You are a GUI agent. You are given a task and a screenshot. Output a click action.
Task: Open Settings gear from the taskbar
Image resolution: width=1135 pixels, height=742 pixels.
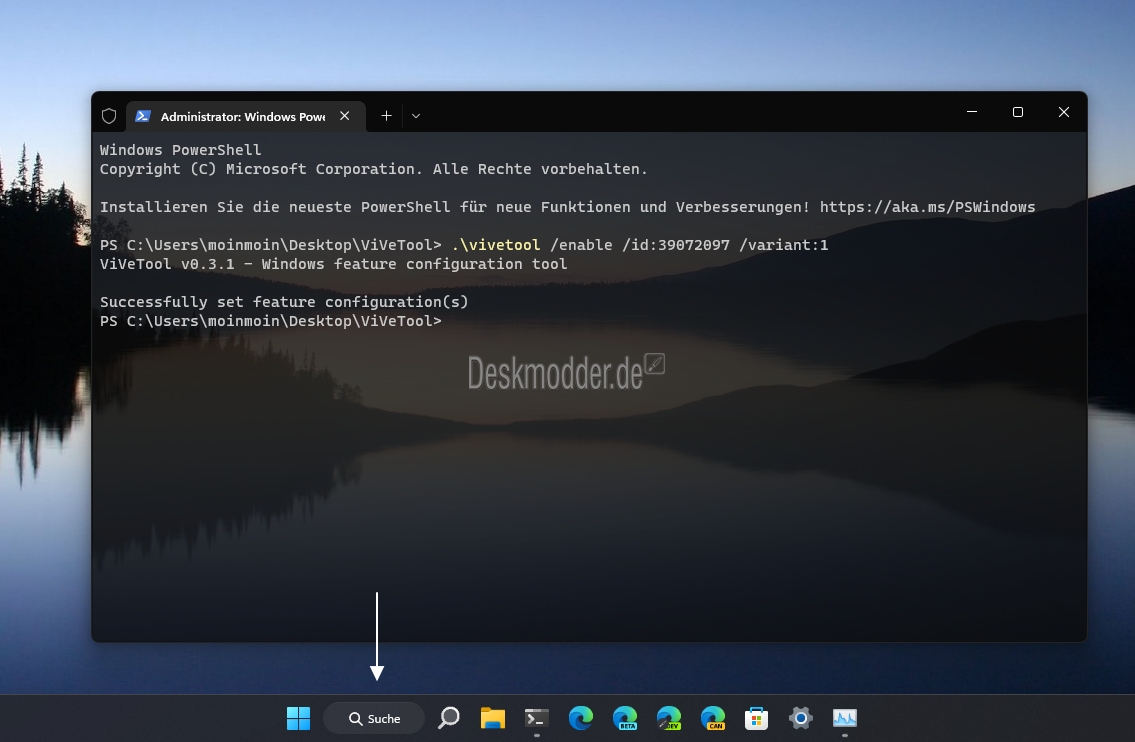coord(801,718)
